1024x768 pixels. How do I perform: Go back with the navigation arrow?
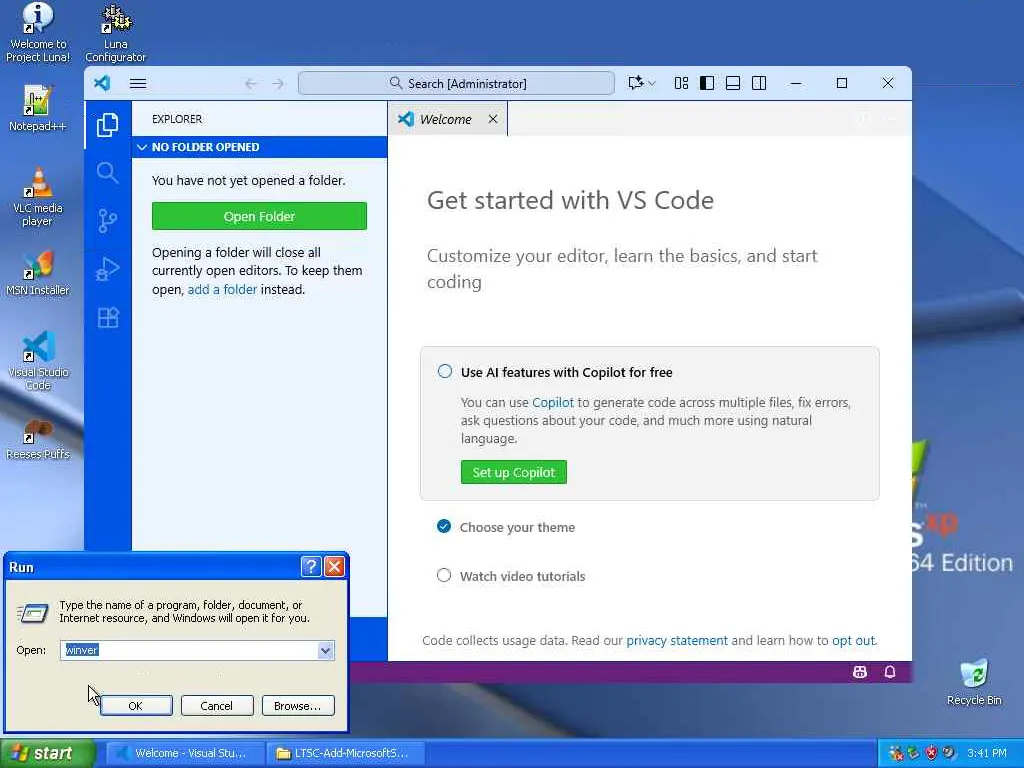(251, 84)
